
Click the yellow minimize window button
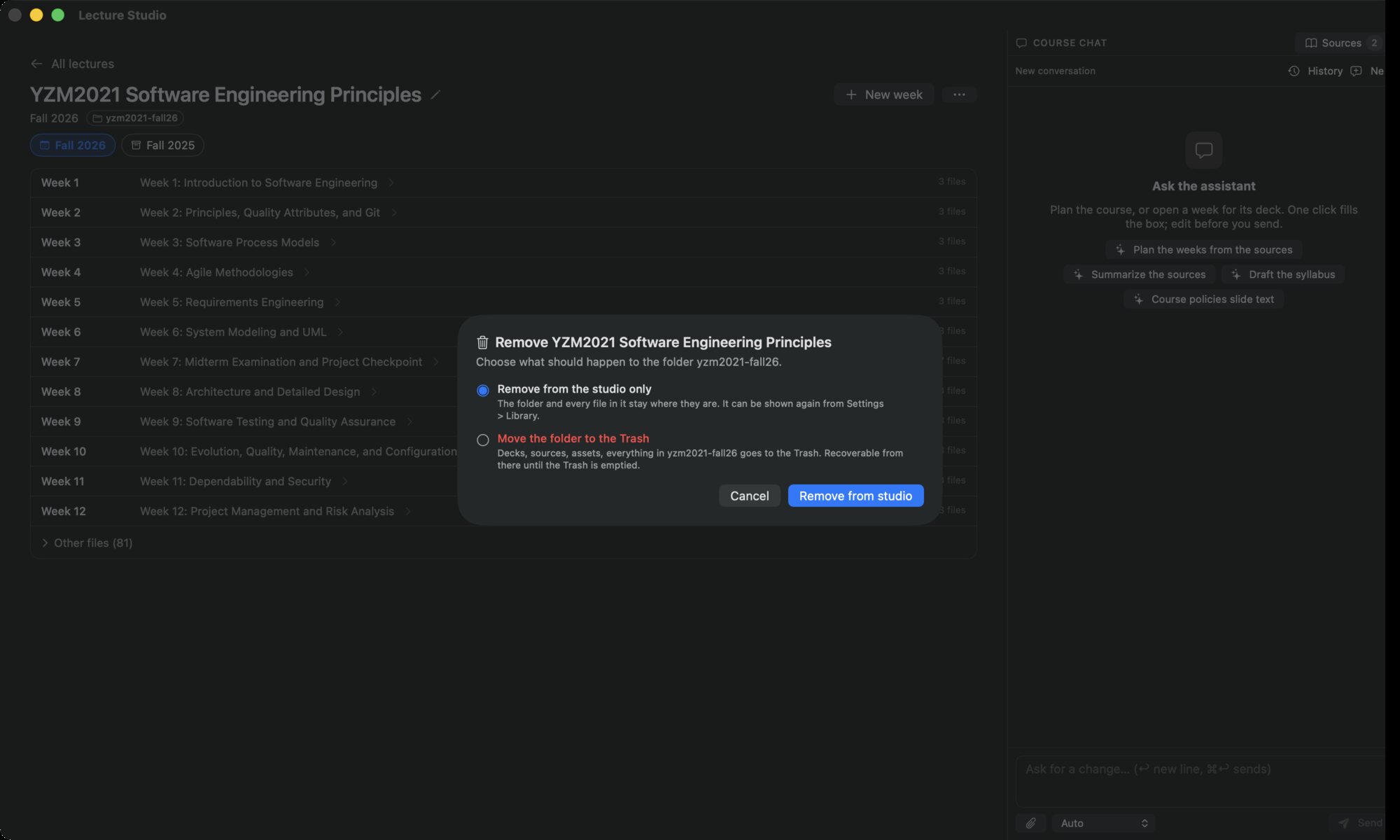(x=36, y=15)
